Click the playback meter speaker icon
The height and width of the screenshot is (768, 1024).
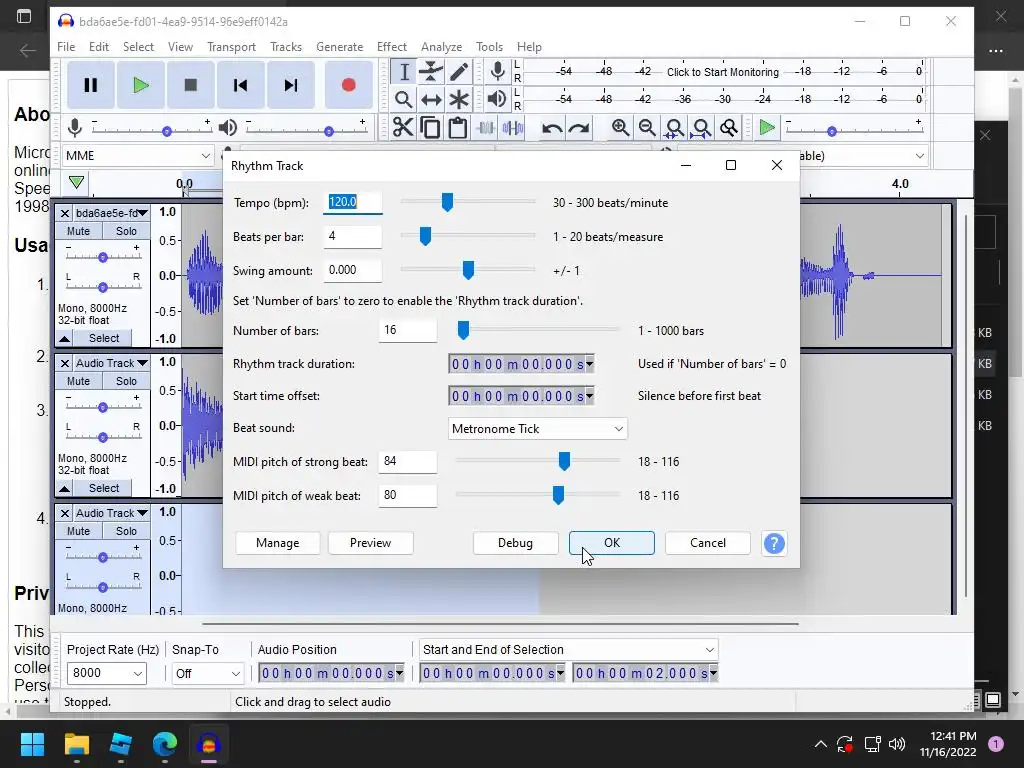[x=497, y=99]
